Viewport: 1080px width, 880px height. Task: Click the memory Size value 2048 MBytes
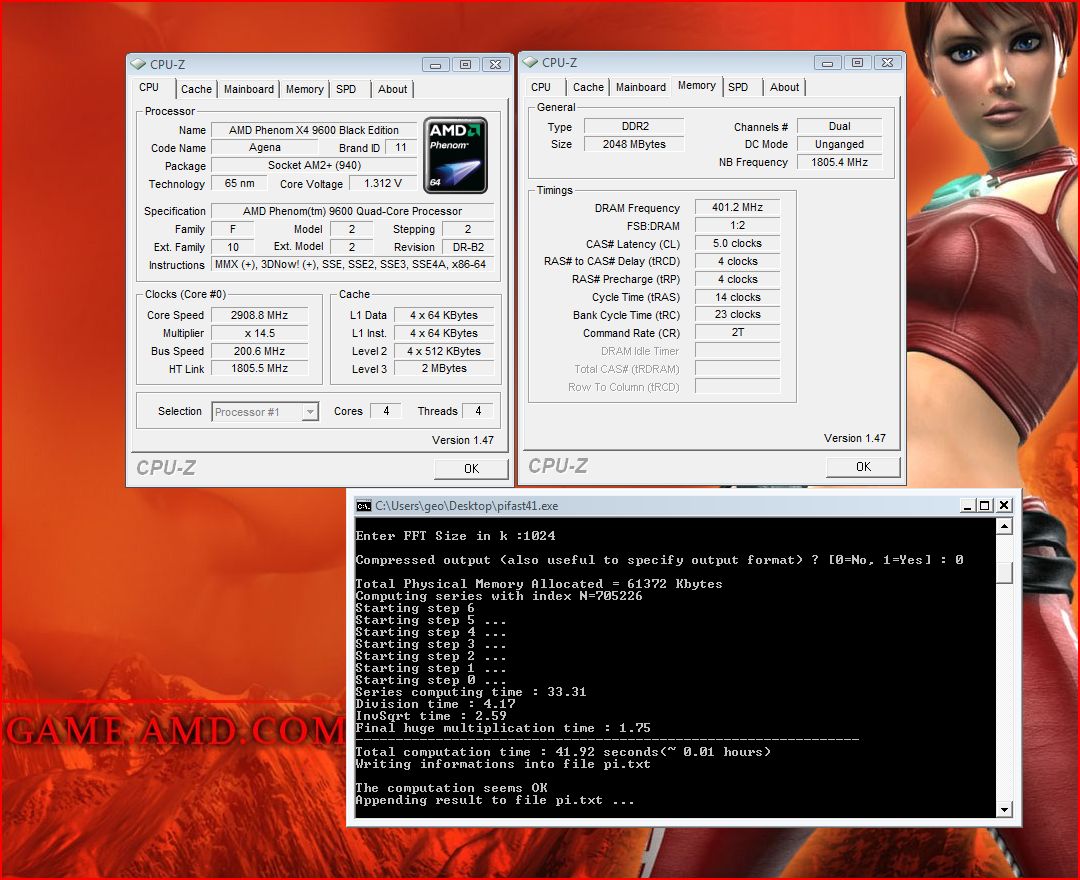tap(634, 145)
